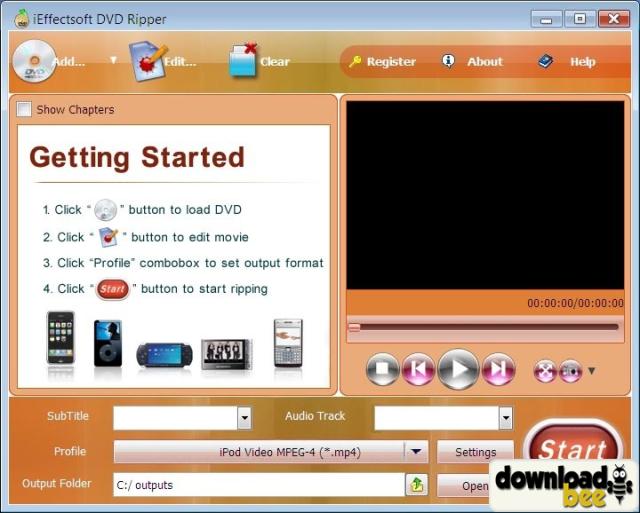The width and height of the screenshot is (640, 513).
Task: Click the About label
Action: point(485,62)
